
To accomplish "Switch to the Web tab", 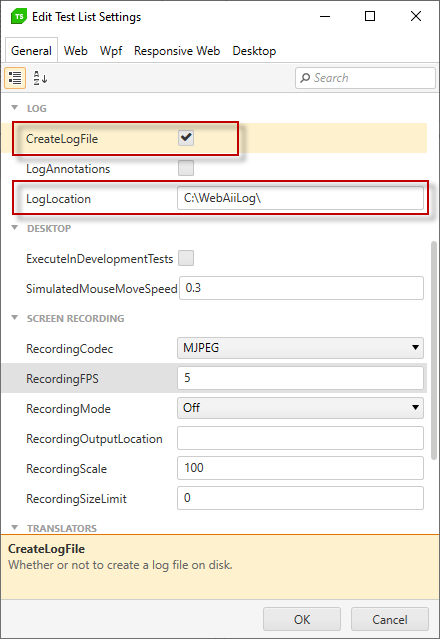I will (x=75, y=51).
